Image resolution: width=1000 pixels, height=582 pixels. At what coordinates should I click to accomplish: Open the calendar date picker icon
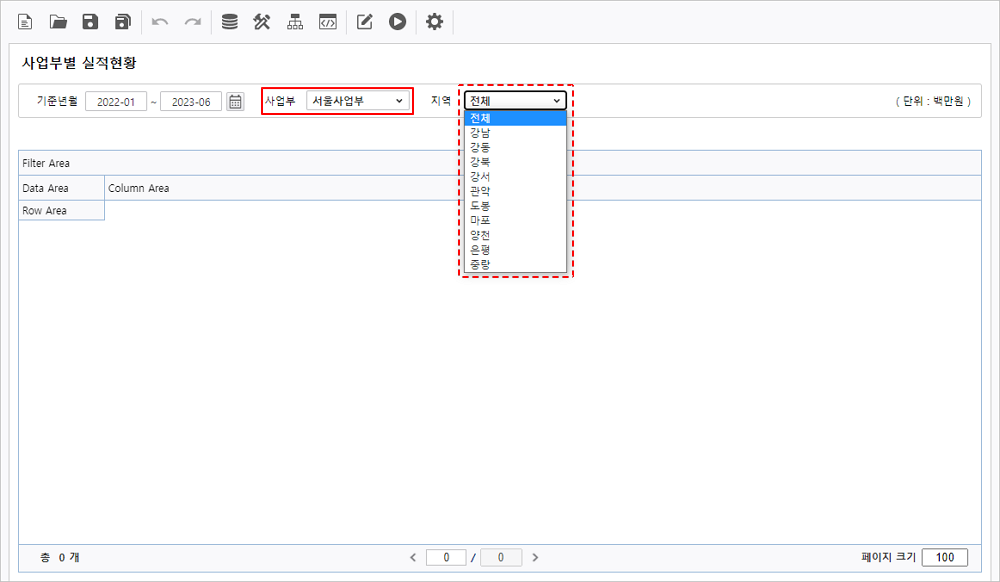click(235, 101)
